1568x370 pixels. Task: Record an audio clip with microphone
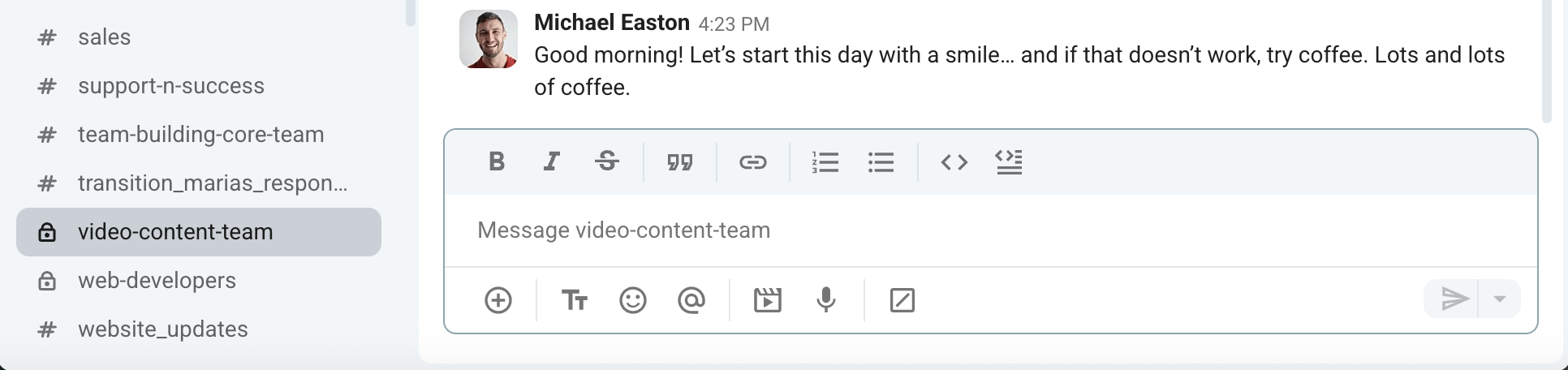pos(826,300)
